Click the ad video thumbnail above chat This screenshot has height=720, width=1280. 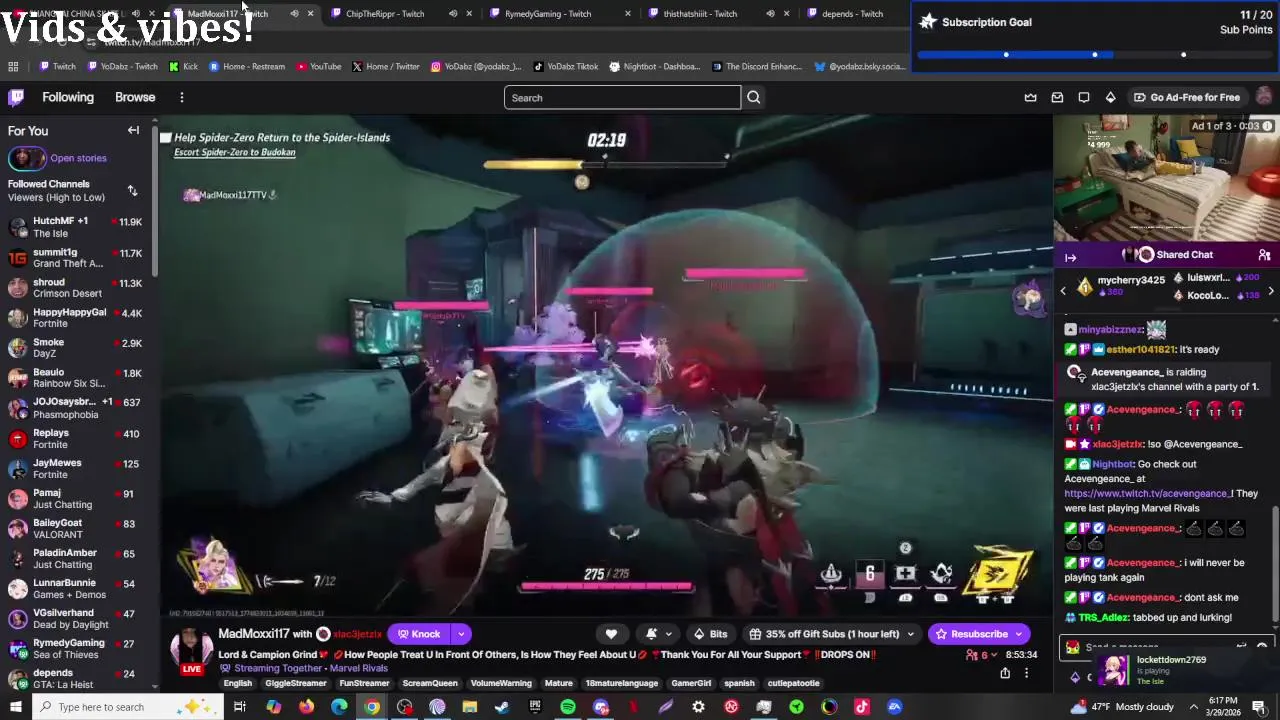1166,178
